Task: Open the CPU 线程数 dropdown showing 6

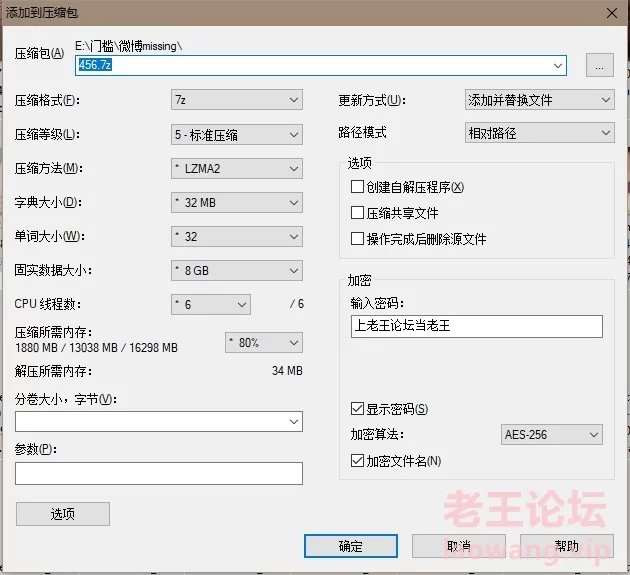Action: [211, 305]
